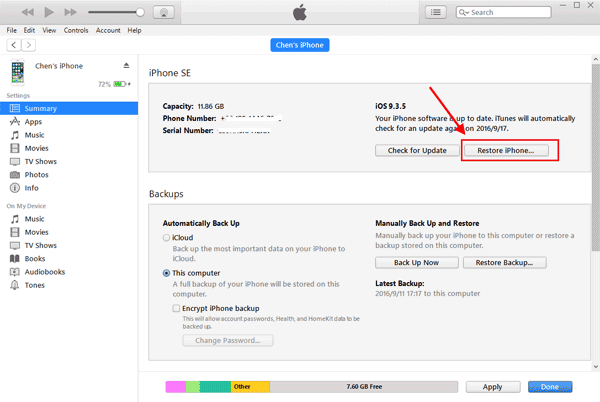Click the 7.60 GB Free storage segment
Viewport: 600px width, 402px height.
click(364, 387)
